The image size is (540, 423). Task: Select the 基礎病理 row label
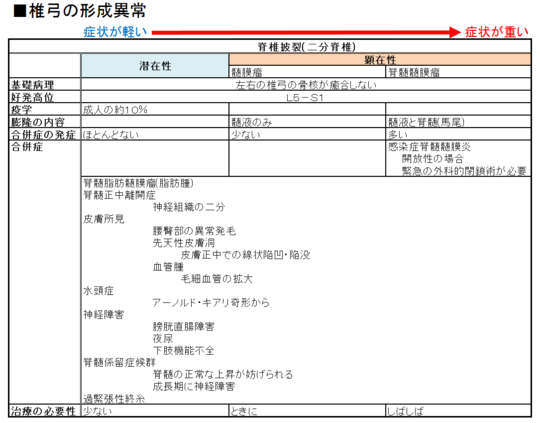(45, 85)
